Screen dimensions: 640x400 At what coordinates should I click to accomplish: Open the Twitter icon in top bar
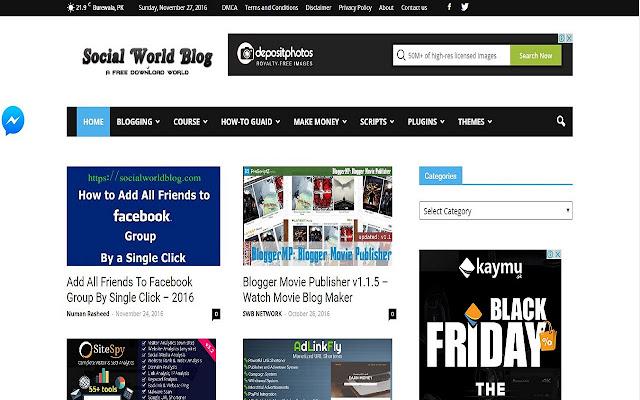pos(464,7)
